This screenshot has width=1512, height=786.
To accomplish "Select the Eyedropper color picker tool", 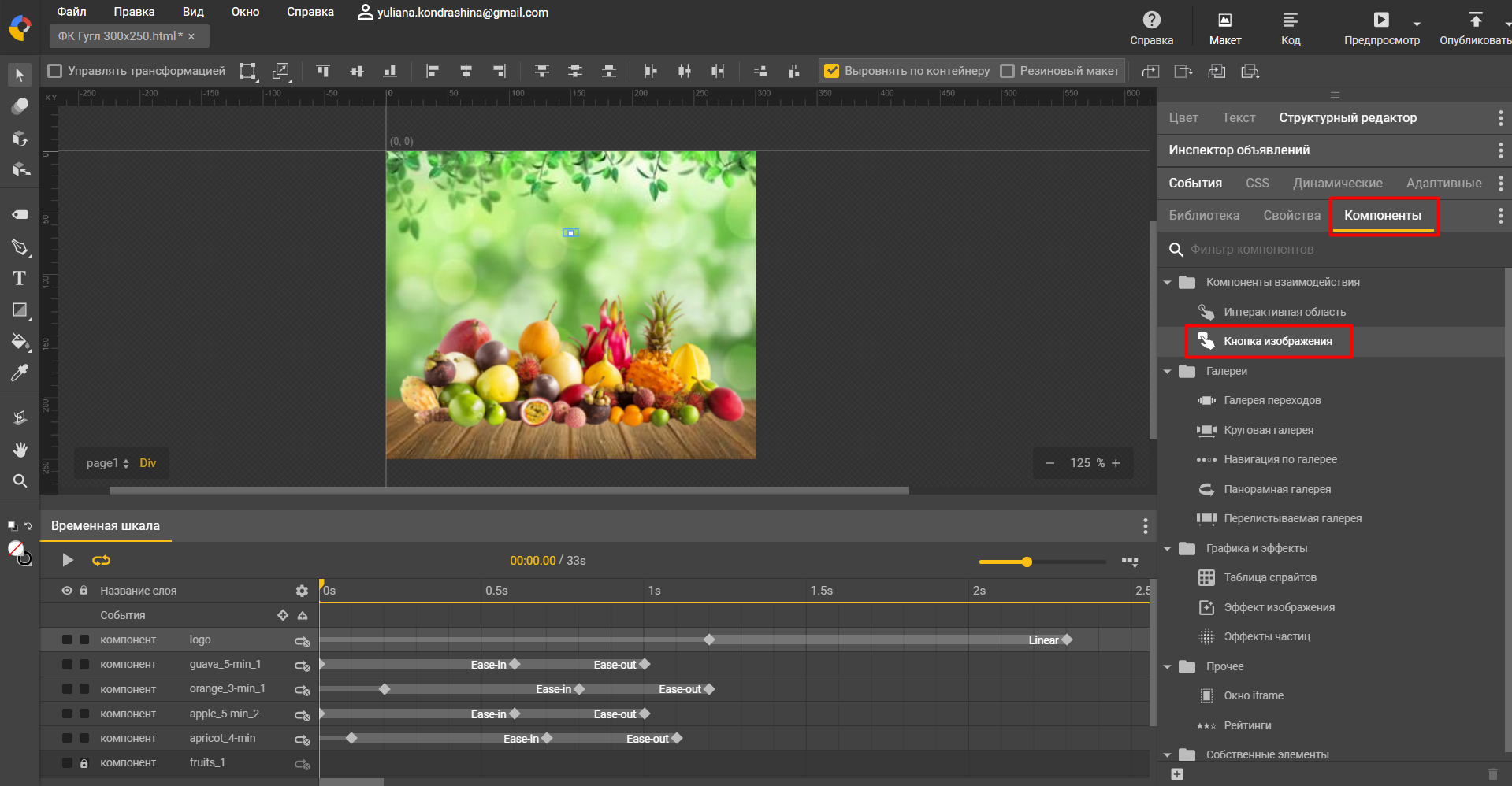I will [20, 373].
